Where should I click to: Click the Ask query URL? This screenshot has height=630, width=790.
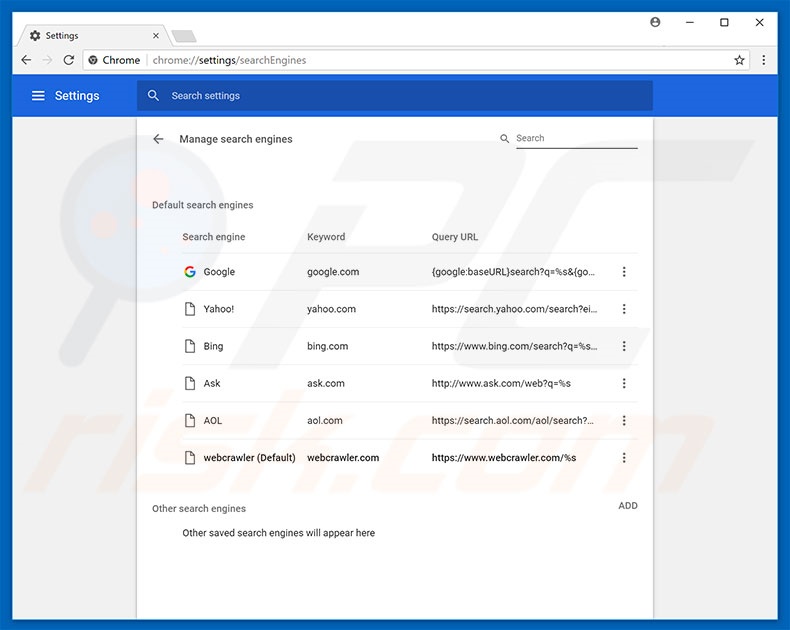(501, 384)
